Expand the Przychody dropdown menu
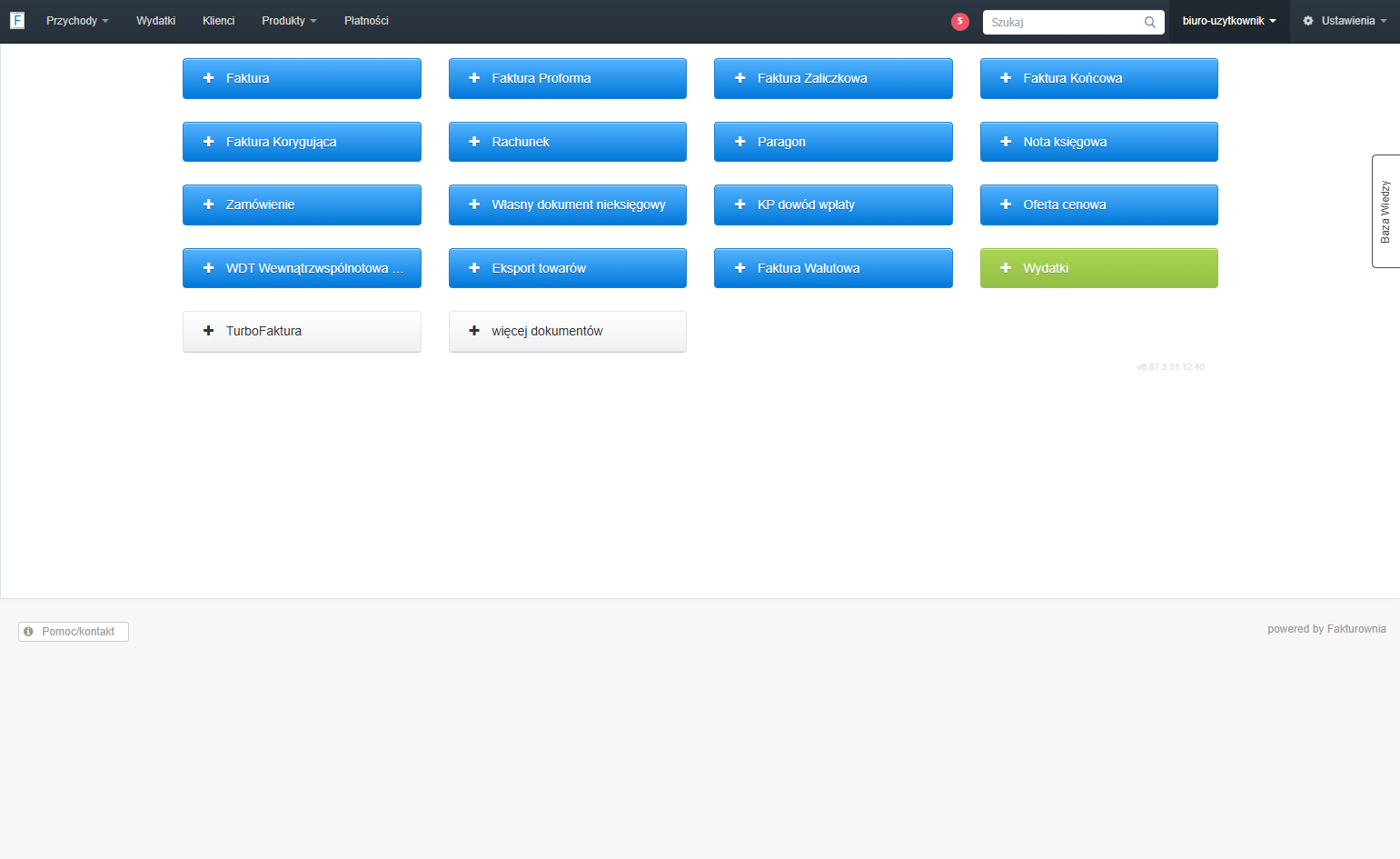This screenshot has width=1400, height=859. point(77,21)
